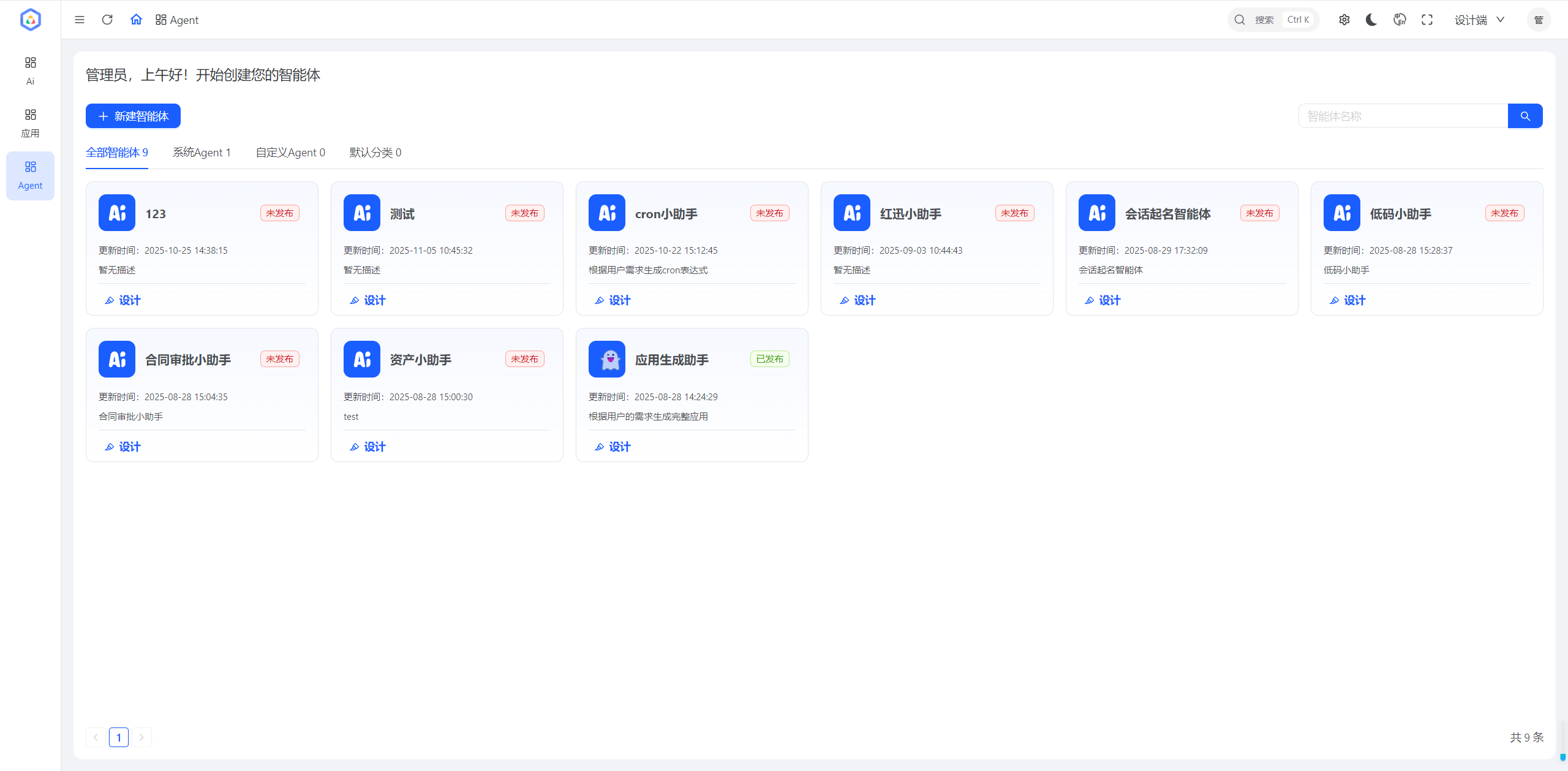
Task: Open the settings gear icon
Action: (x=1344, y=20)
